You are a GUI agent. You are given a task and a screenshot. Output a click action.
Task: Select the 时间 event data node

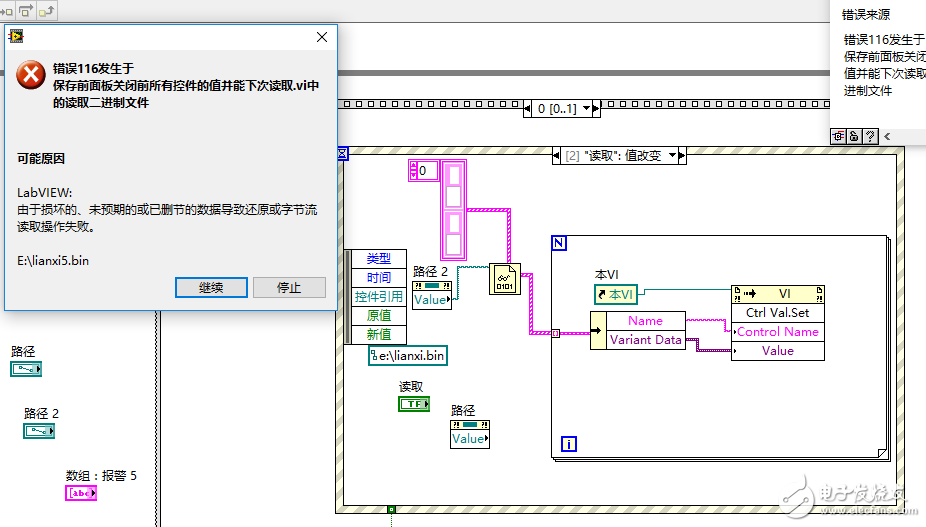(x=379, y=278)
